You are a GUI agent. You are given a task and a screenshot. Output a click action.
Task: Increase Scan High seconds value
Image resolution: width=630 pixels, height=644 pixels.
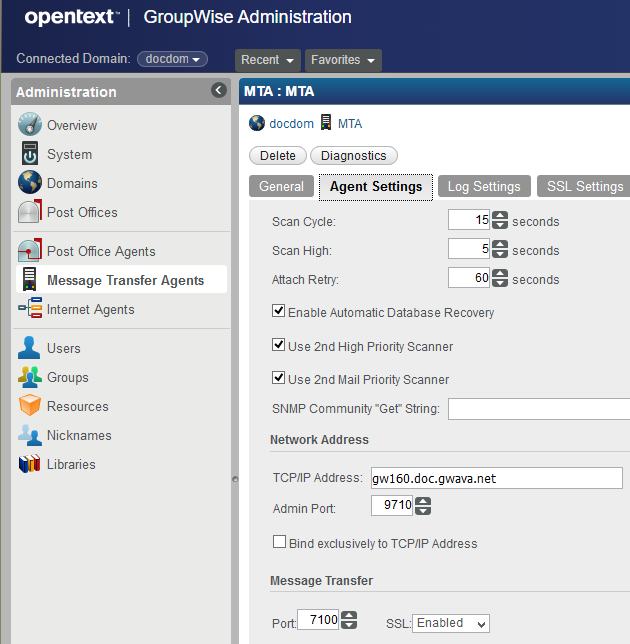[x=500, y=244]
